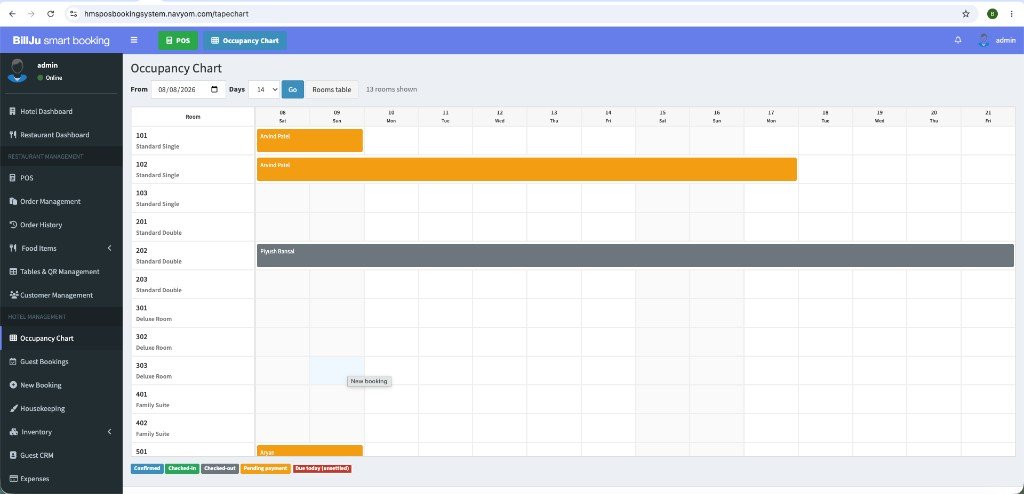The image size is (1024, 494).
Task: Open Order History in sidebar
Action: click(x=61, y=225)
